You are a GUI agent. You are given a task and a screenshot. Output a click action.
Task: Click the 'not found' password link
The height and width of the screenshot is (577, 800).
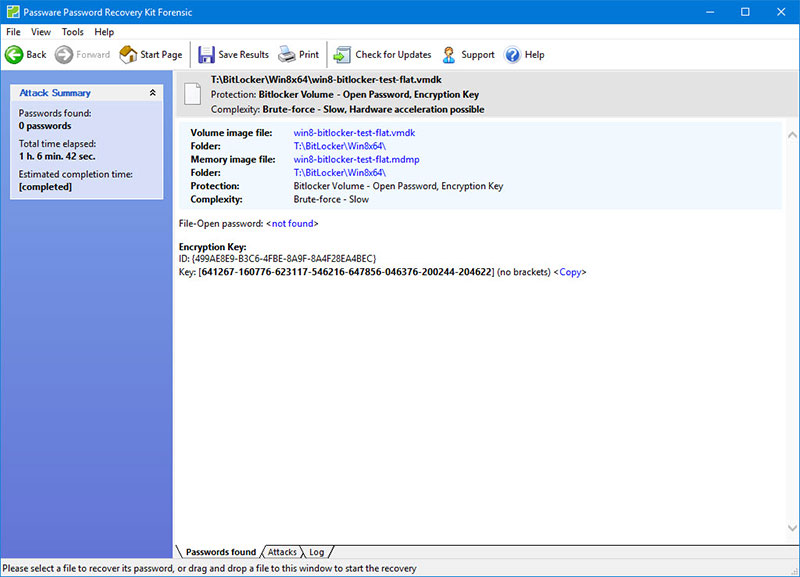[292, 223]
